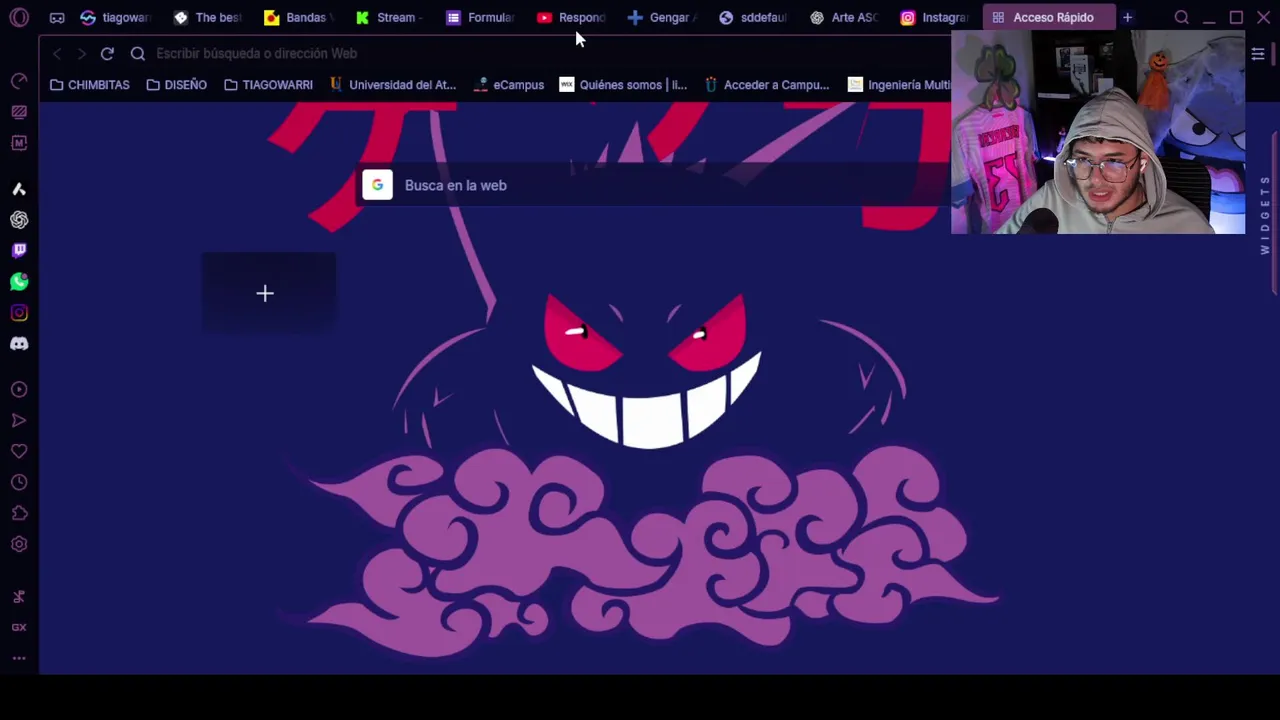Open 'Quiénes somos' bookmark
Screen dimensions: 1280x720
[624, 85]
